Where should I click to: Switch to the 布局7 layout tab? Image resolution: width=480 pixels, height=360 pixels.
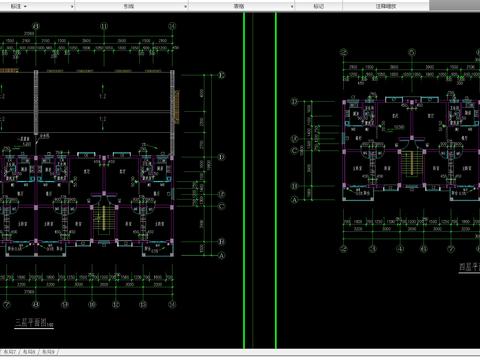click(x=10, y=352)
